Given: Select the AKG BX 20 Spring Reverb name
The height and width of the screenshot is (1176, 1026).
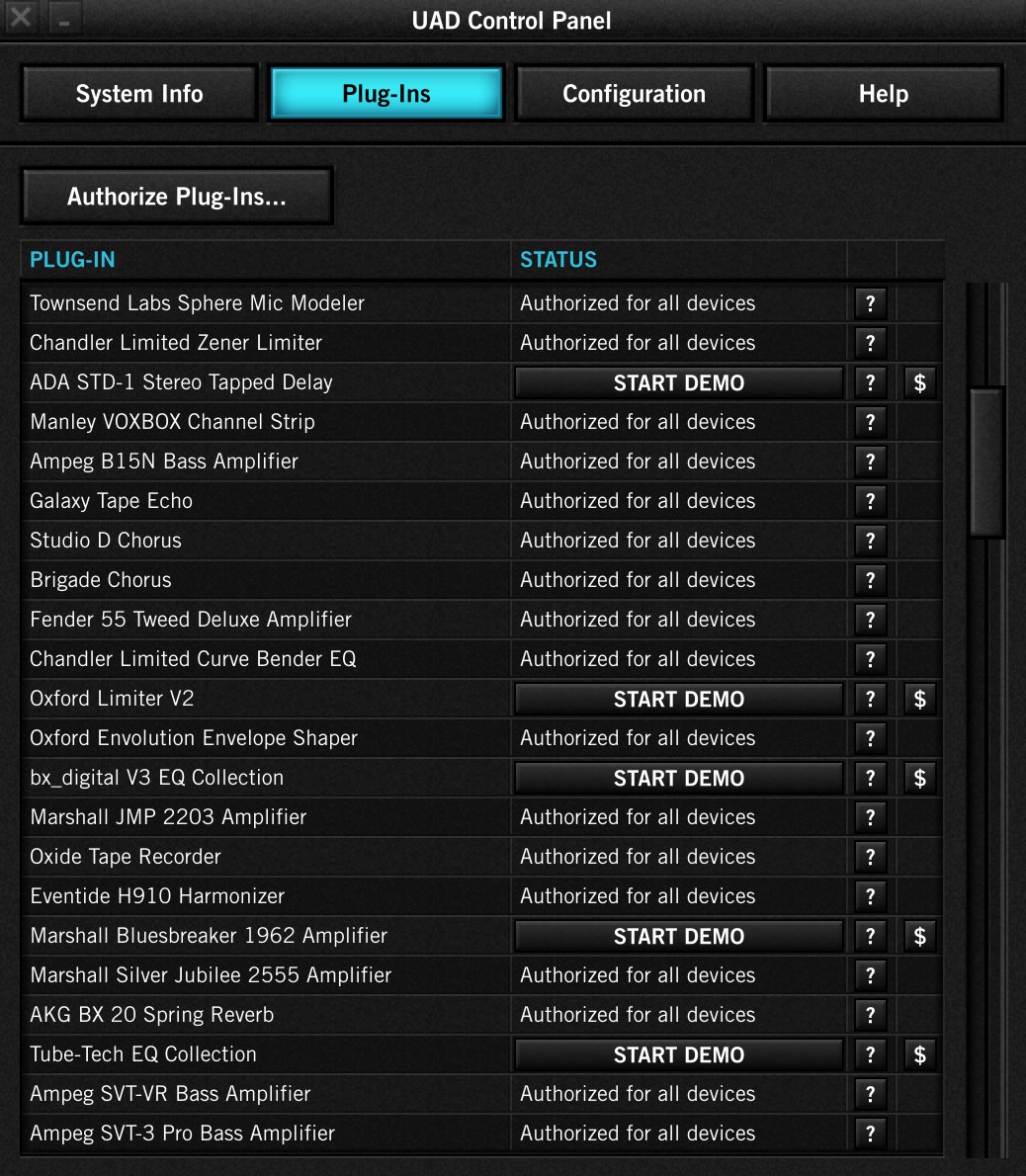Looking at the screenshot, I should click(152, 1015).
